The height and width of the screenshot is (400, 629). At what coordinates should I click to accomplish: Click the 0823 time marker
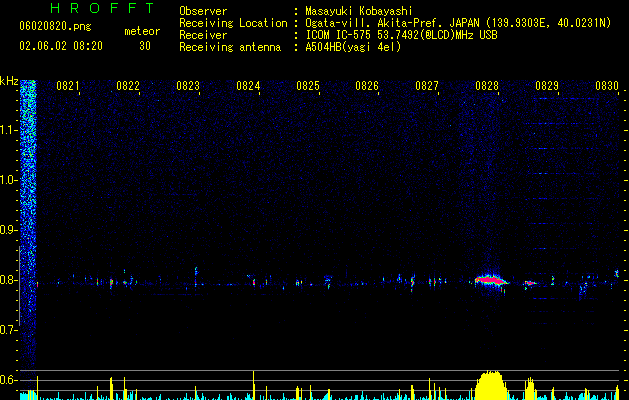(188, 86)
